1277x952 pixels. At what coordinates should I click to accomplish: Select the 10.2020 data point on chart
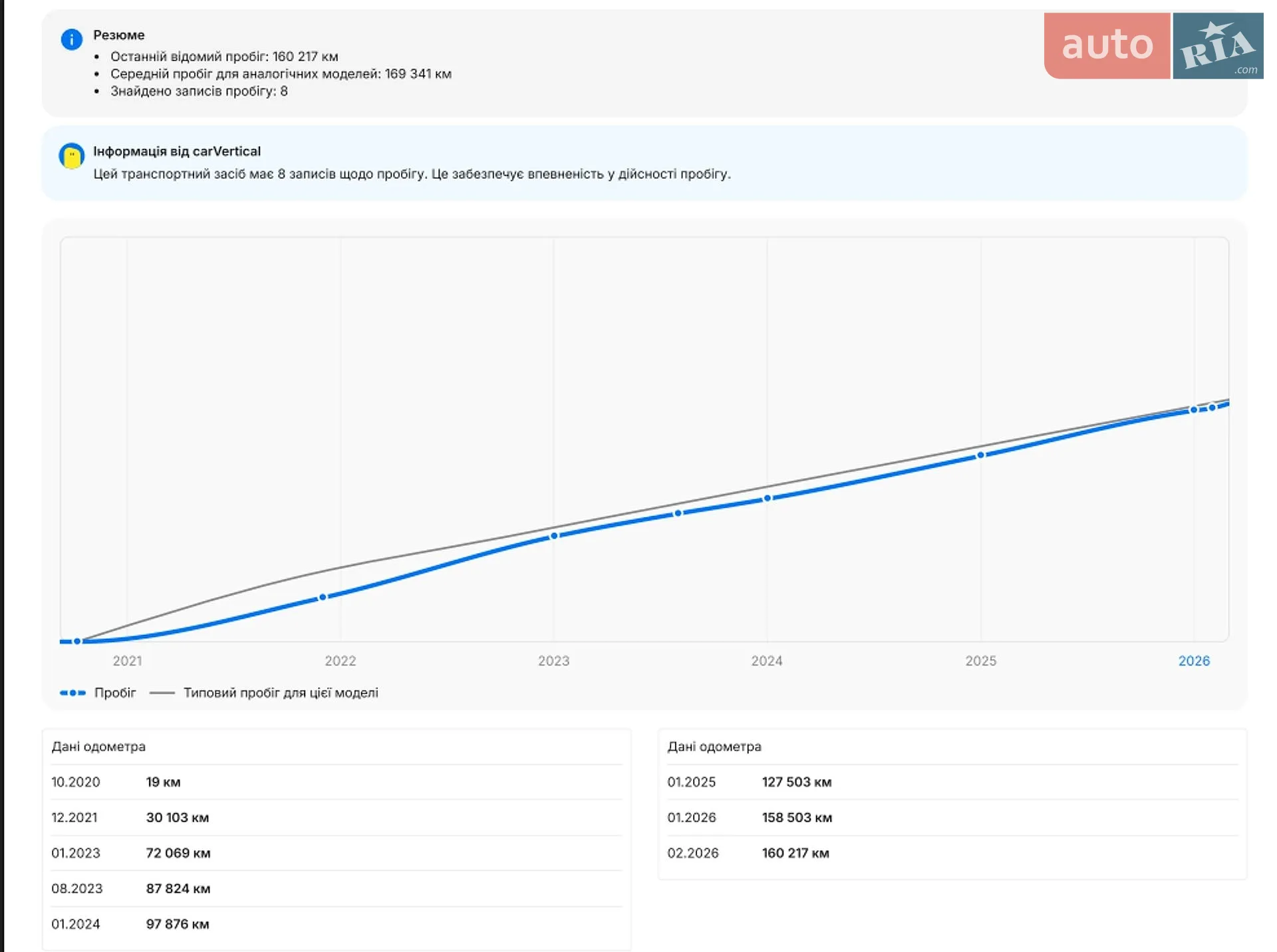pos(77,641)
